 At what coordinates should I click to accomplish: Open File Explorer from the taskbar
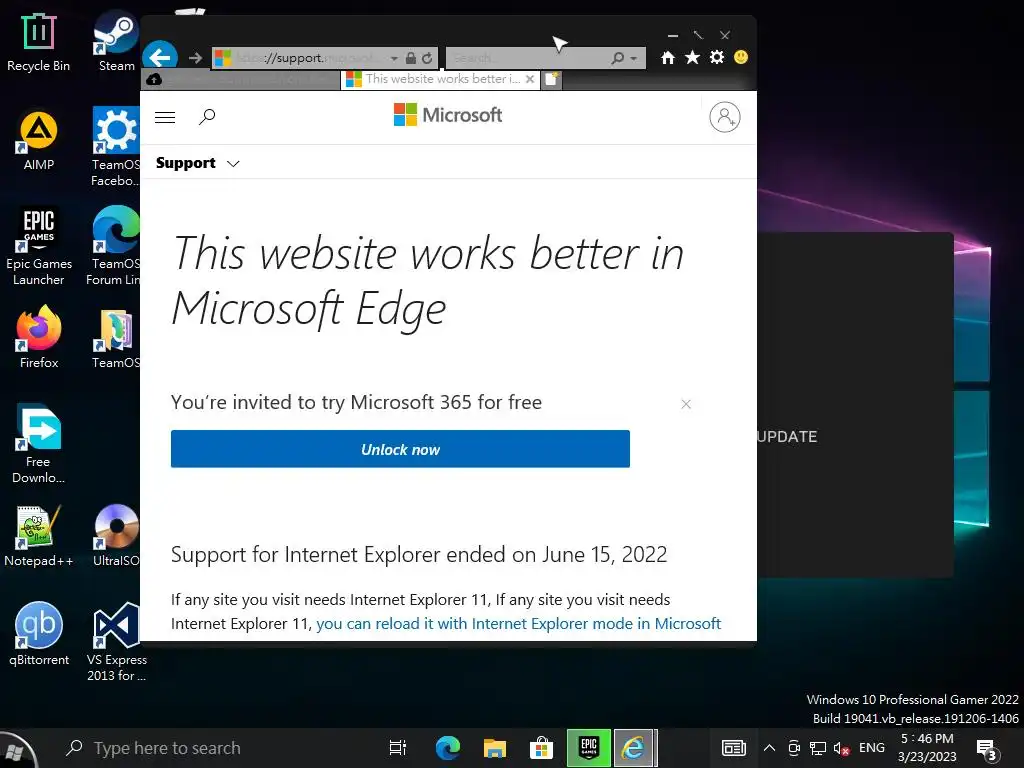coord(495,748)
